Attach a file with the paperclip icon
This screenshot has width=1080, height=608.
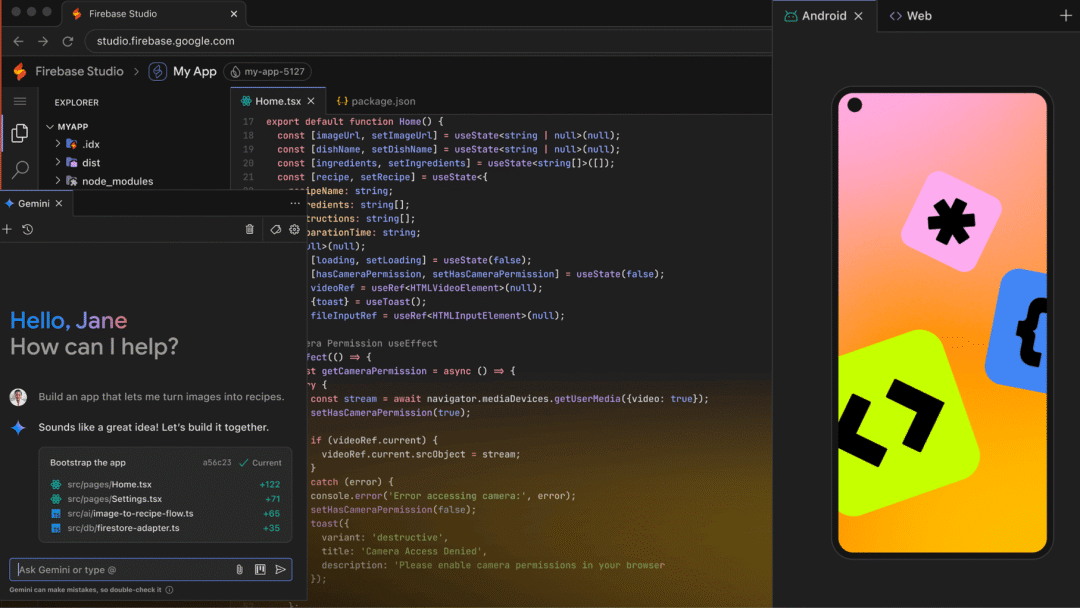[x=240, y=569]
